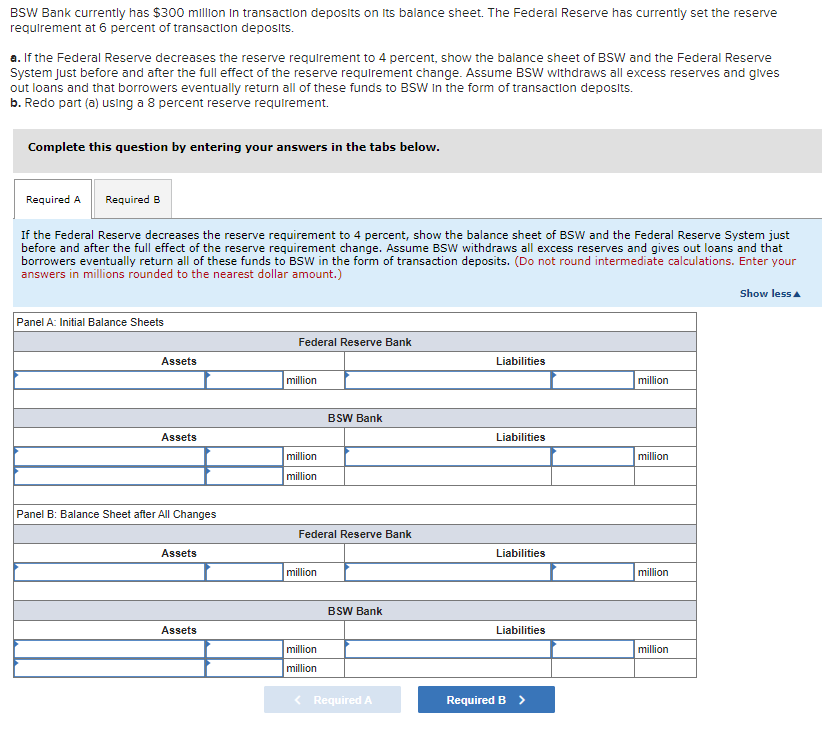Click Panel B Federal Reserve asset amount field
This screenshot has height=737, width=840.
(x=244, y=572)
